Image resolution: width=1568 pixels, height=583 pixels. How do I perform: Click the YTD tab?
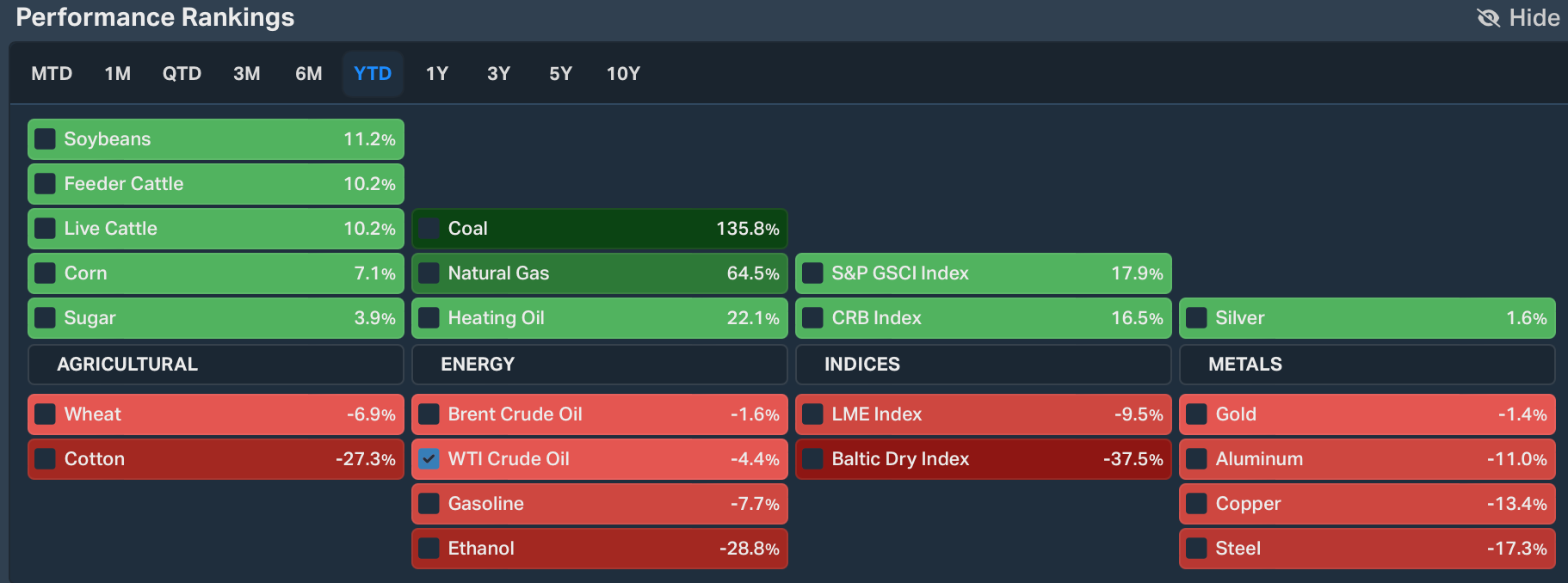pos(373,74)
